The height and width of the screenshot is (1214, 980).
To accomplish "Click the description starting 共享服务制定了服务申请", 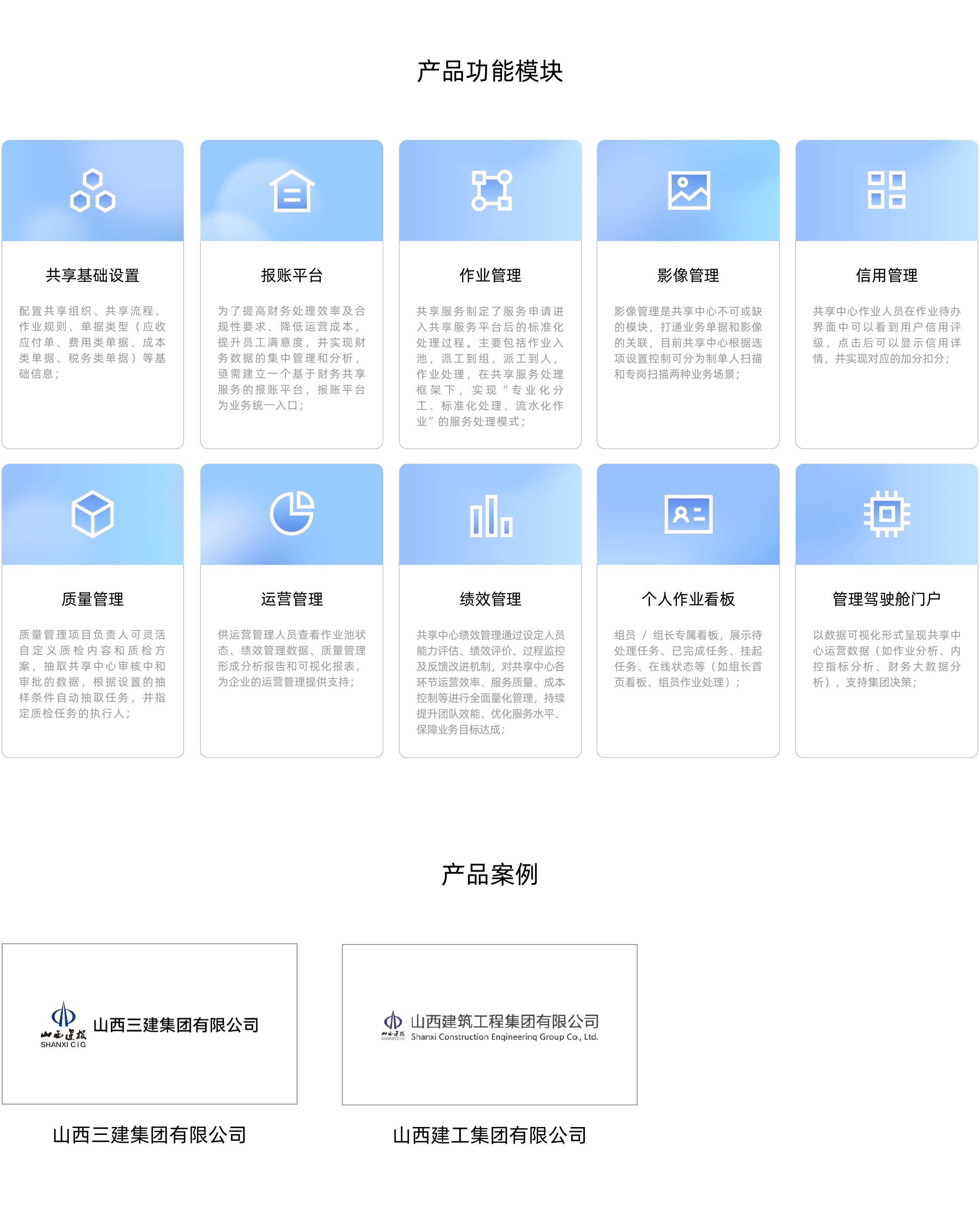I will (490, 366).
